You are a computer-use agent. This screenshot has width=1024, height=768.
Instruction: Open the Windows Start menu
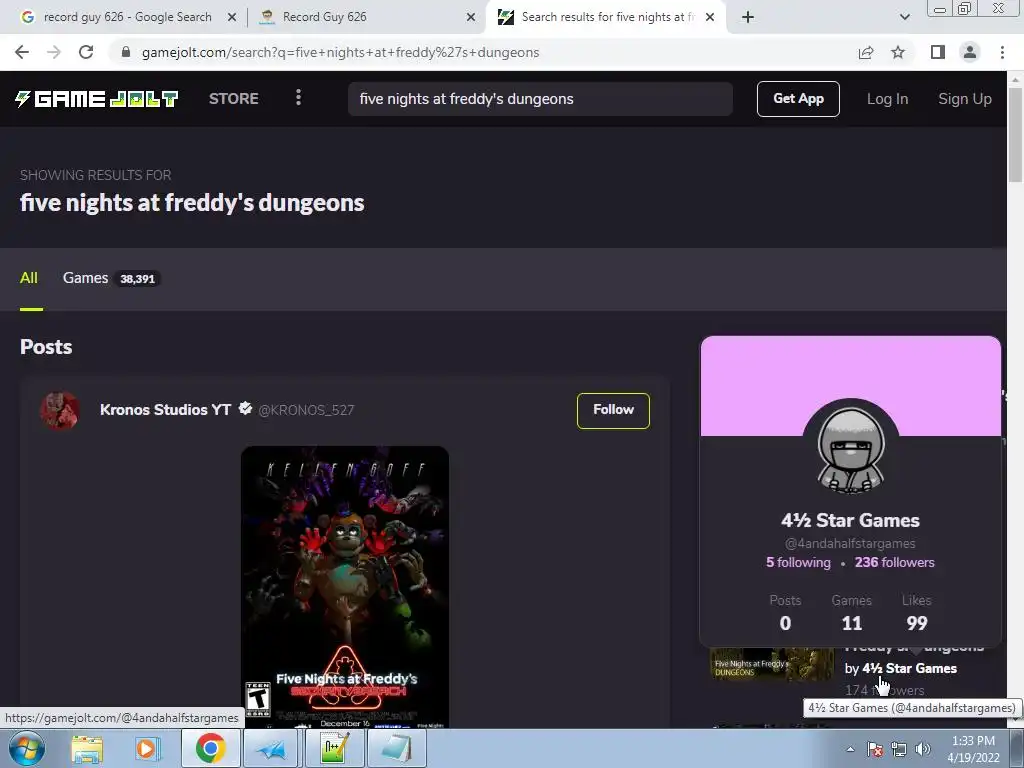tap(26, 749)
